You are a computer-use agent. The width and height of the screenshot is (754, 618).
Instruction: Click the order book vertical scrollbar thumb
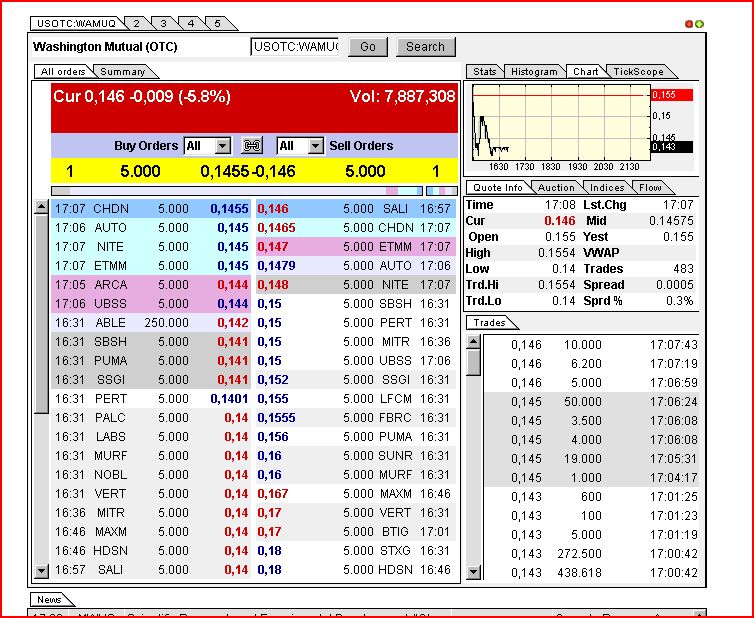tap(42, 314)
